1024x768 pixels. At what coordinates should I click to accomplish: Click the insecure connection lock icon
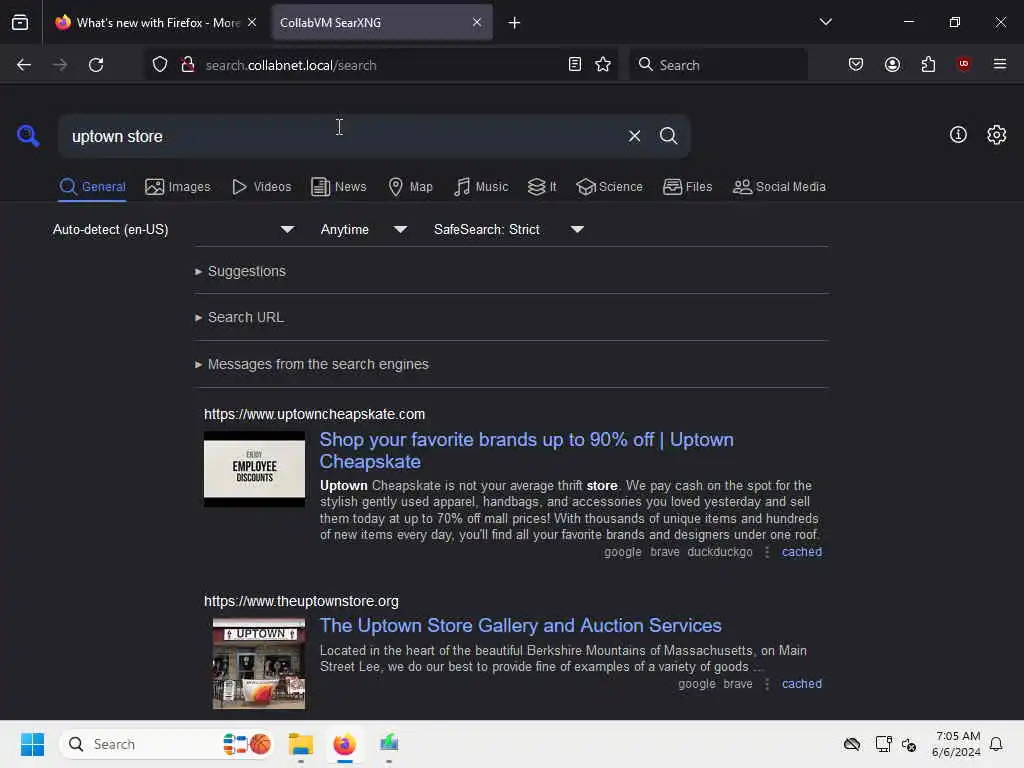(188, 65)
